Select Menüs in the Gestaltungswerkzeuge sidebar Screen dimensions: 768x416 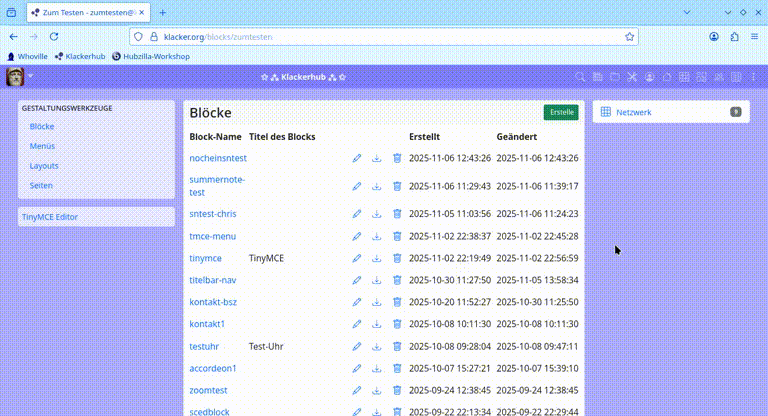coord(42,146)
